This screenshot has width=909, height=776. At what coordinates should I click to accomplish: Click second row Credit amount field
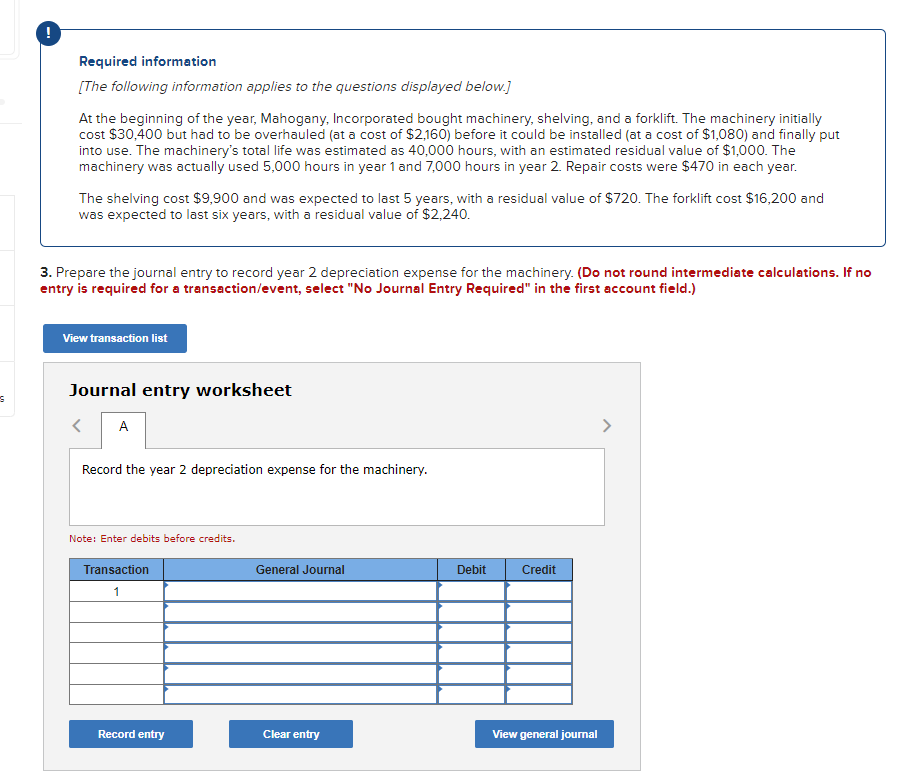(x=539, y=612)
